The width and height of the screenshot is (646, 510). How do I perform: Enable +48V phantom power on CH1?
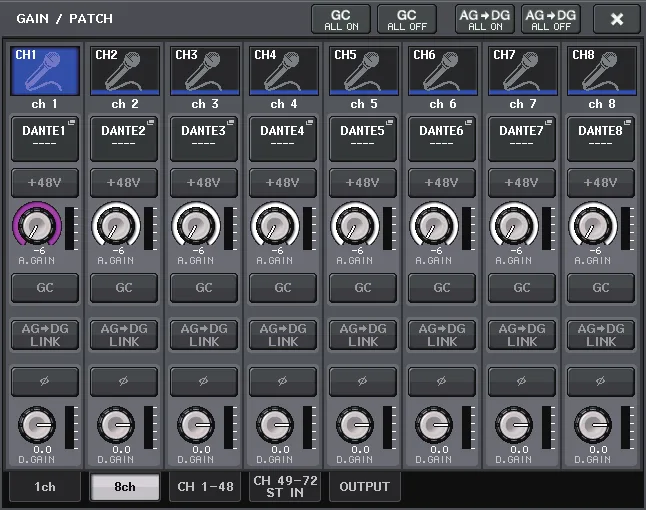pos(45,182)
